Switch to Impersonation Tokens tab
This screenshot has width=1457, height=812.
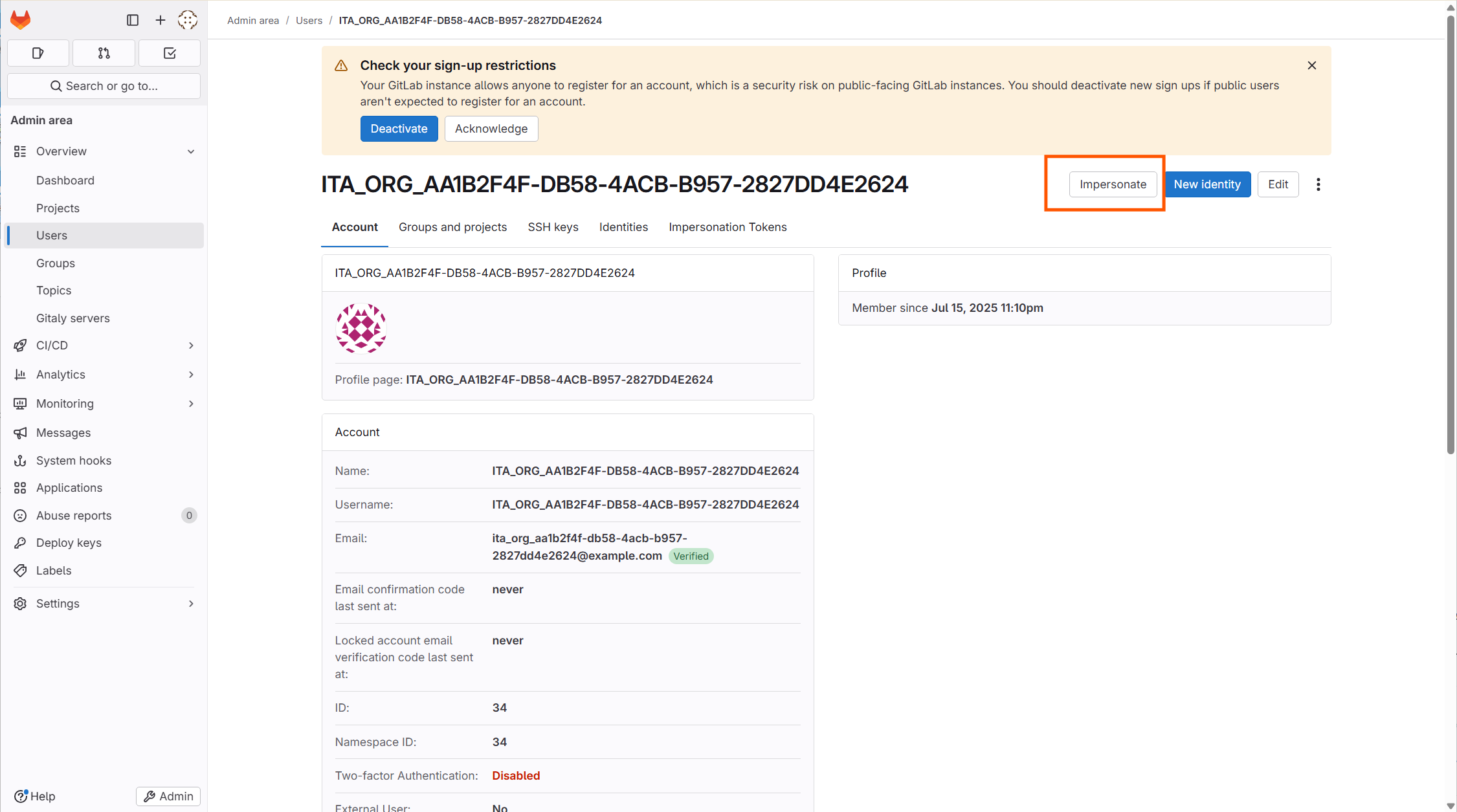tap(728, 227)
